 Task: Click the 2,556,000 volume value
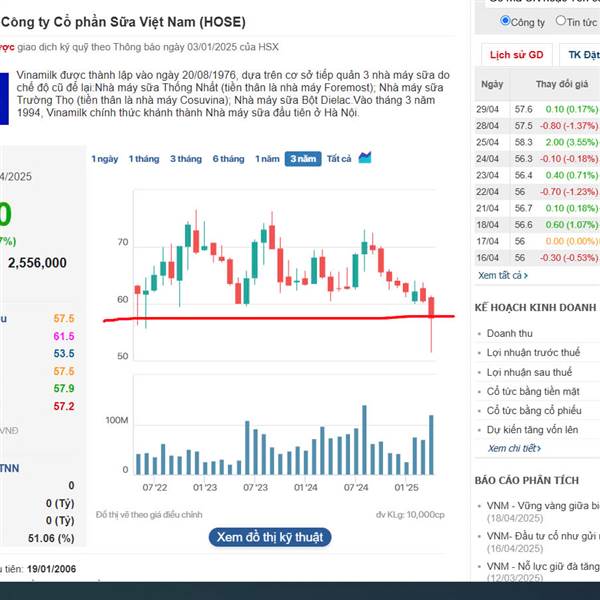[37, 263]
